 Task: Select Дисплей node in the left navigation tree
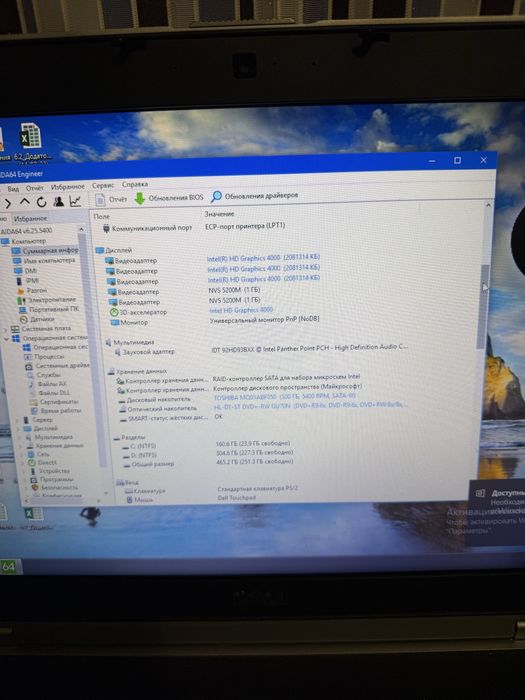click(41, 428)
